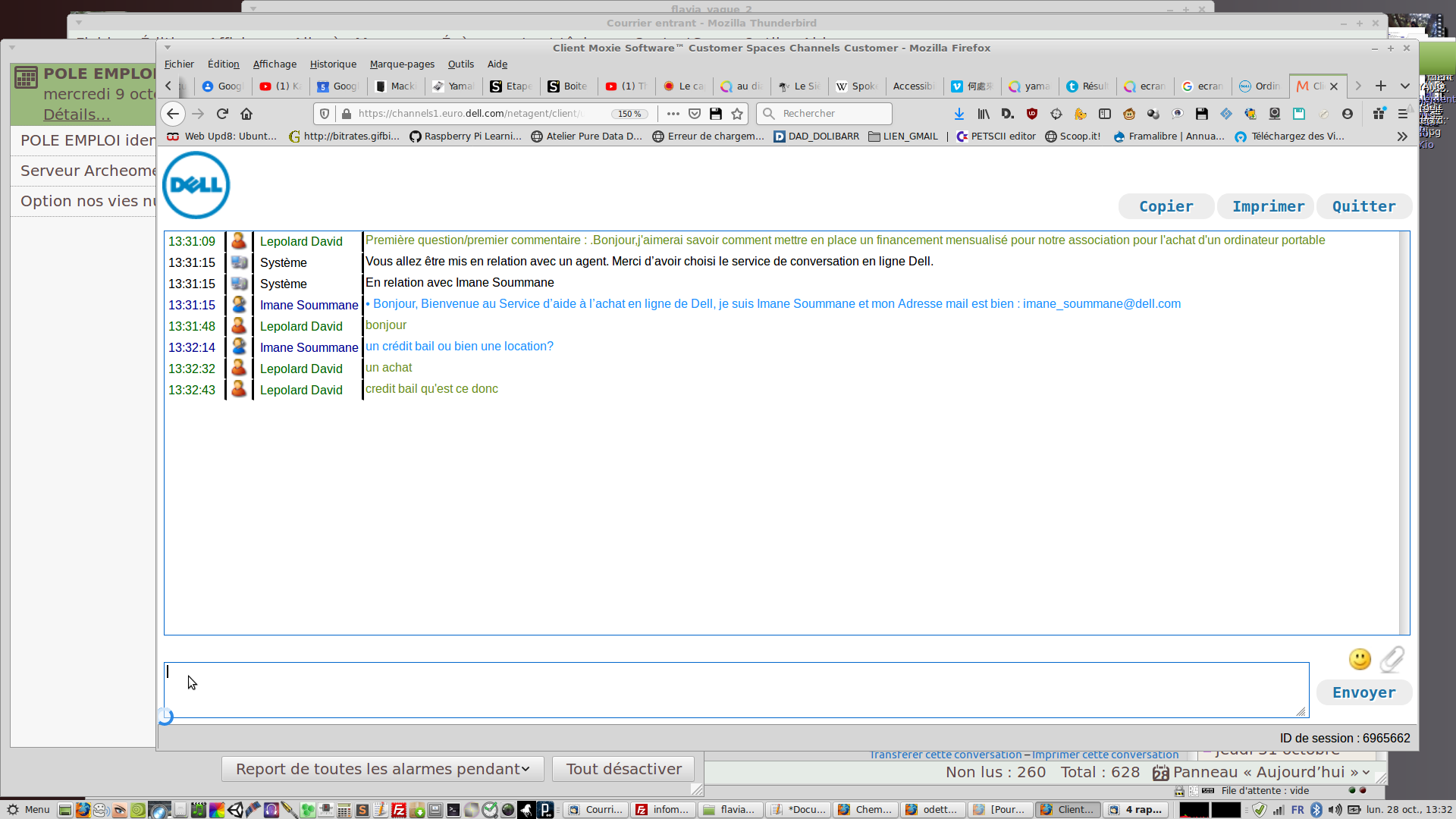The image size is (1456, 819).
Task: Click the uBlock shield toolbar icon
Action: coord(1032,114)
